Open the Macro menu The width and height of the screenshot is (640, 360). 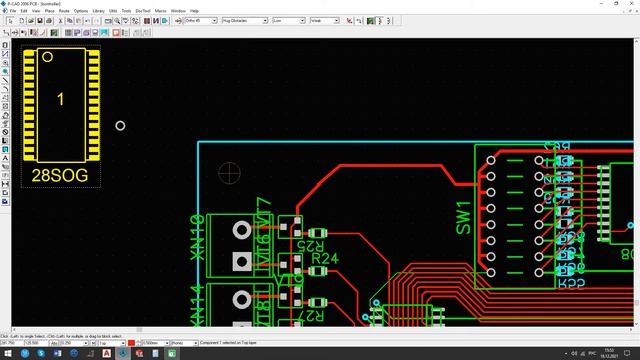pos(160,11)
